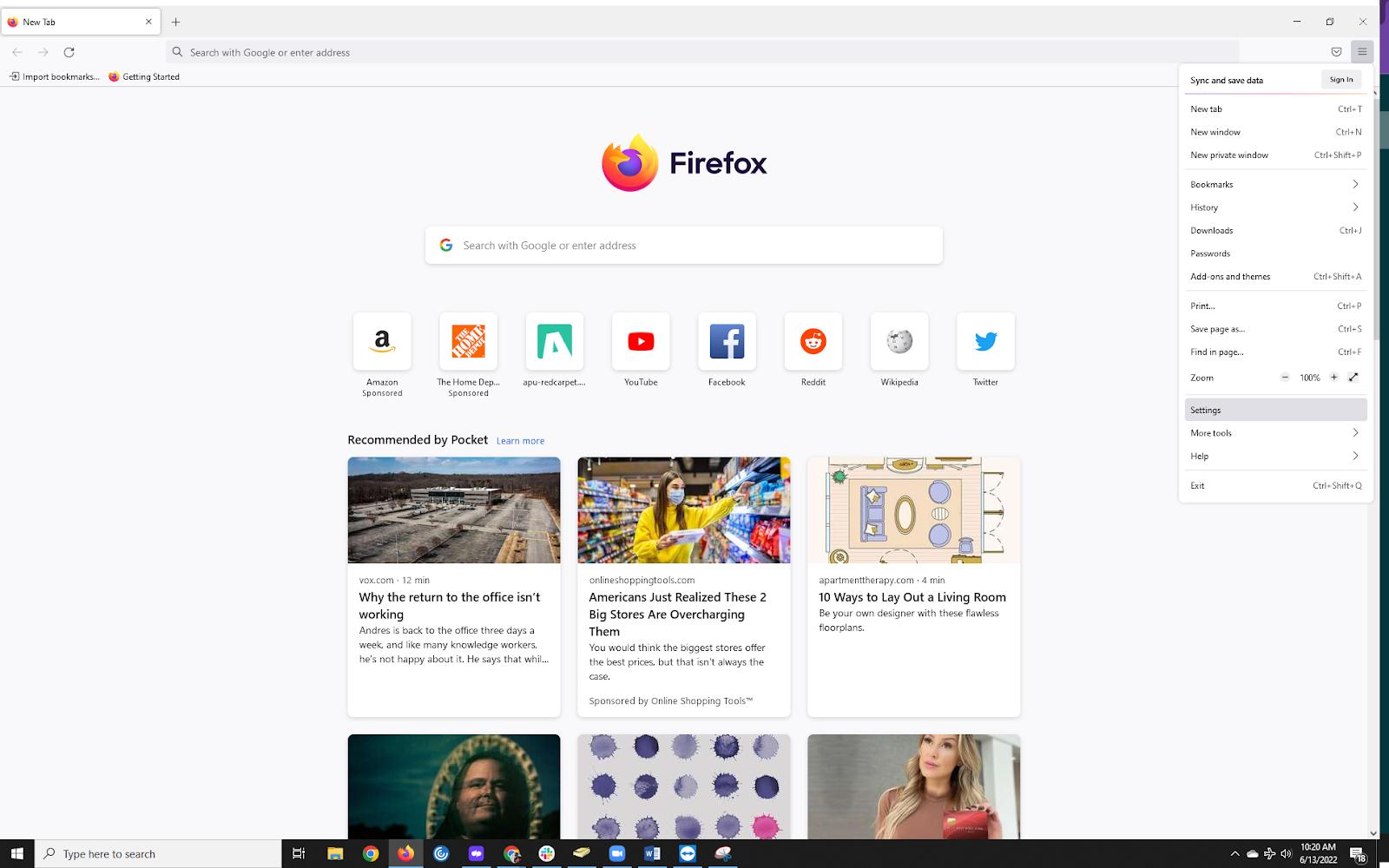1389x868 pixels.
Task: Click the vox.com article thumbnail image
Action: 454,510
